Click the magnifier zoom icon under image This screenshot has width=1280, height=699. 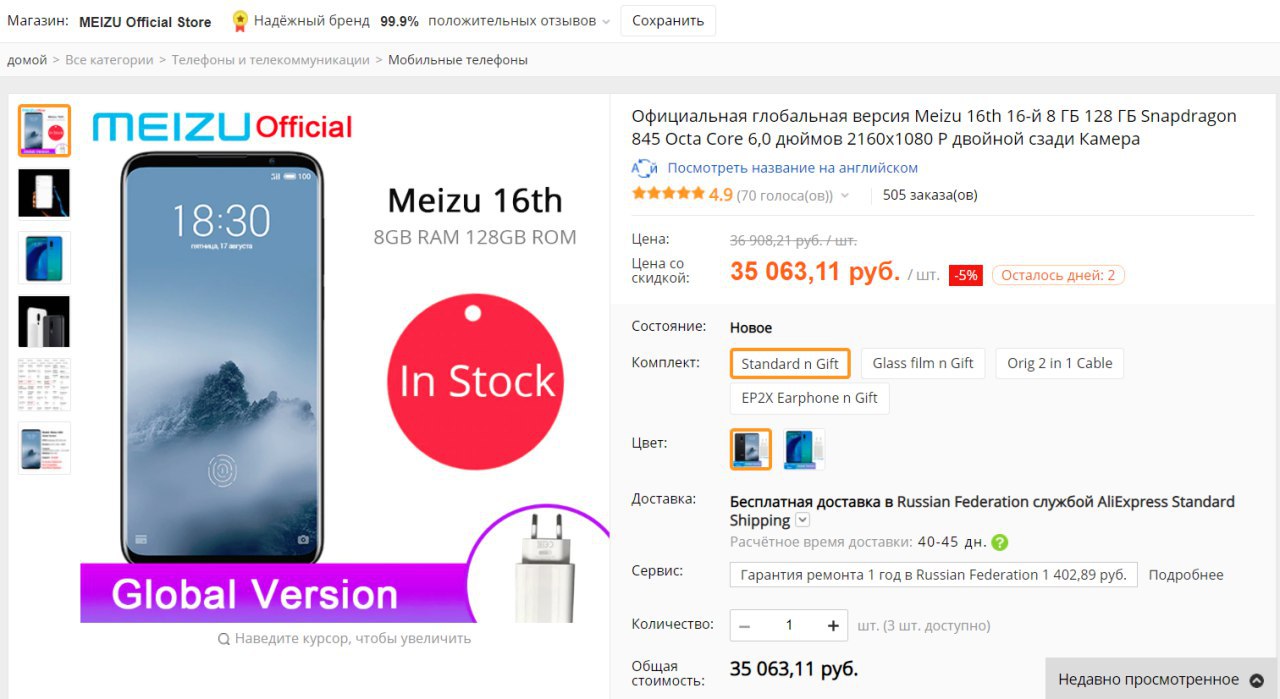click(224, 639)
